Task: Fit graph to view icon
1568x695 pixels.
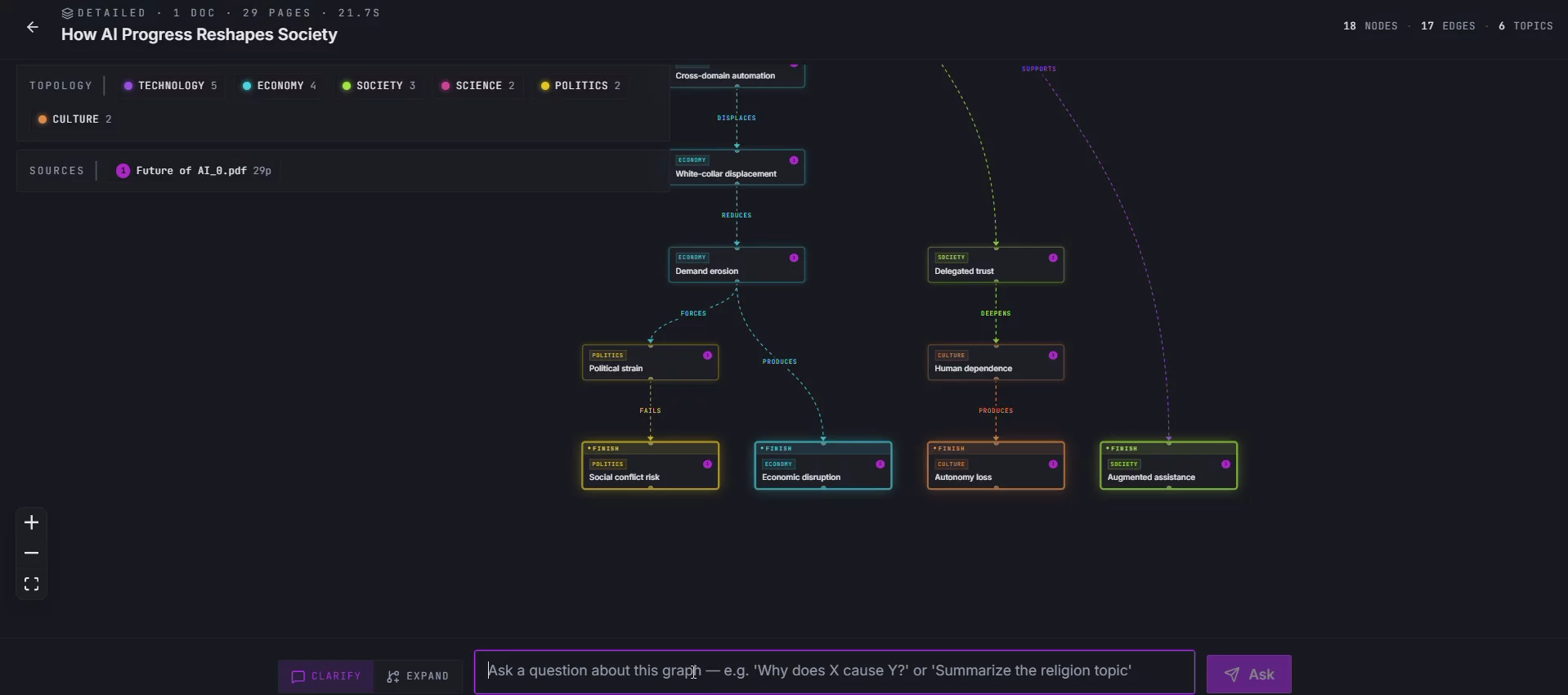Action: coord(32,584)
